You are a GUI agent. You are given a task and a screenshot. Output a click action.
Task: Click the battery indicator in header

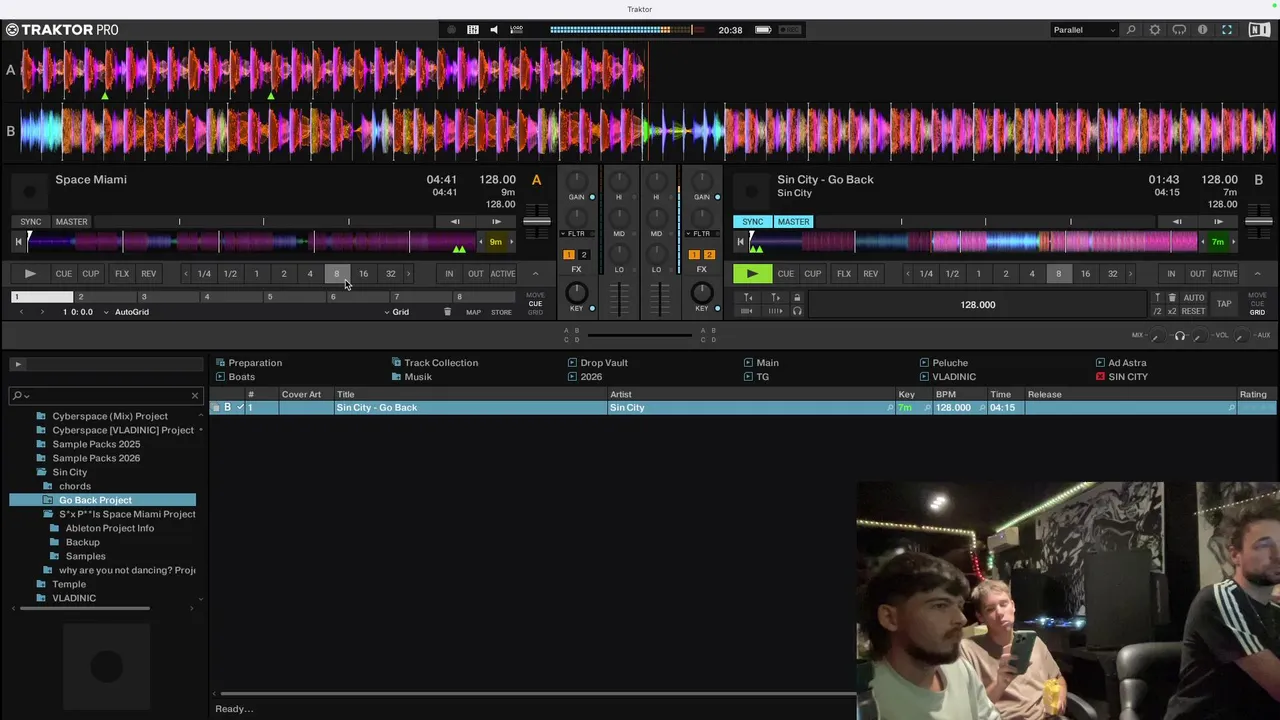(x=763, y=30)
